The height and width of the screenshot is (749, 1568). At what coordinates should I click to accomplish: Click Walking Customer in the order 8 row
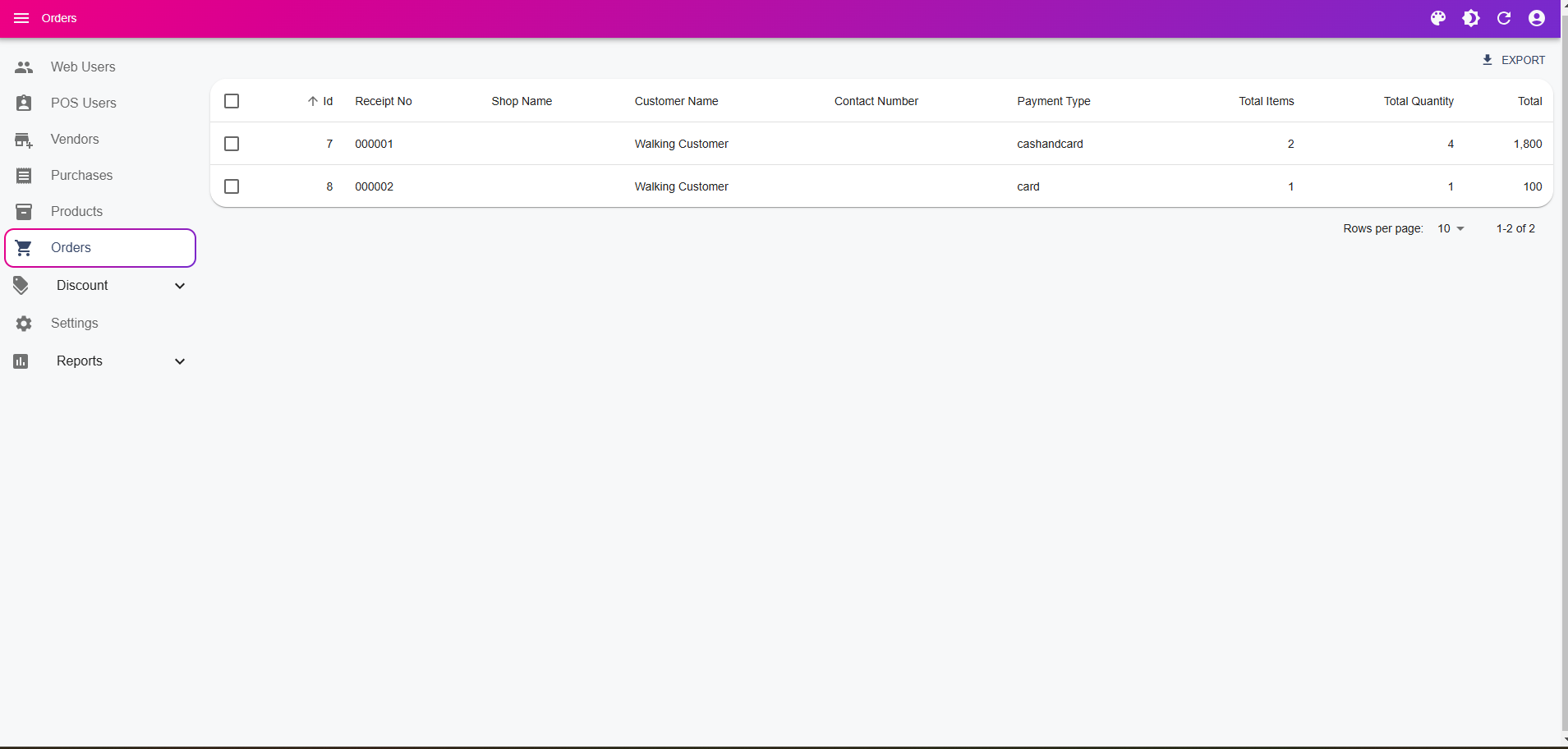(681, 186)
